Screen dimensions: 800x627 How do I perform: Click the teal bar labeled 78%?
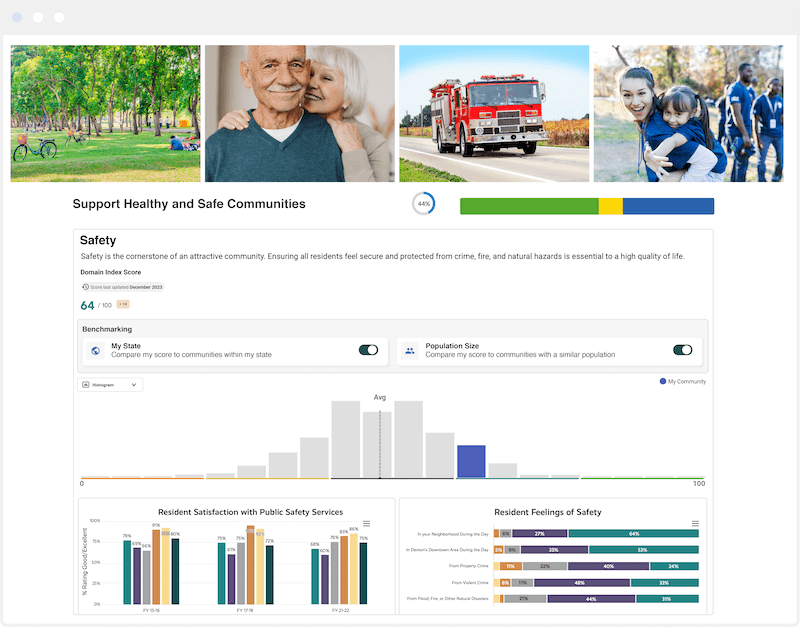point(127,572)
